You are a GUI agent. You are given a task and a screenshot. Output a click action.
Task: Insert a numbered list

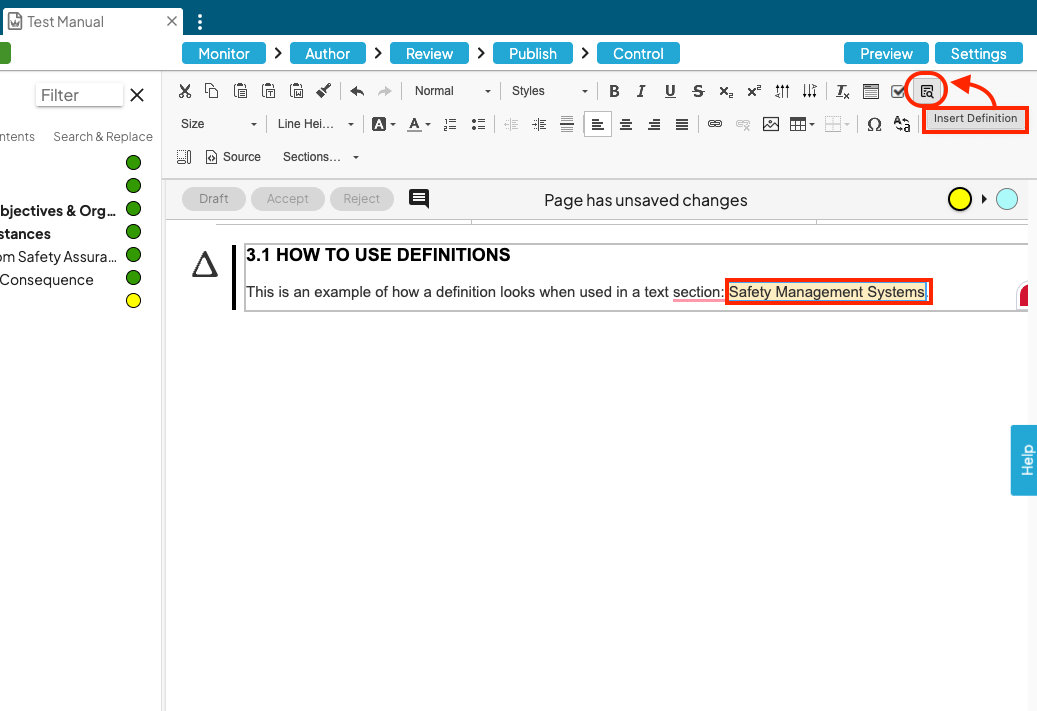tap(450, 124)
